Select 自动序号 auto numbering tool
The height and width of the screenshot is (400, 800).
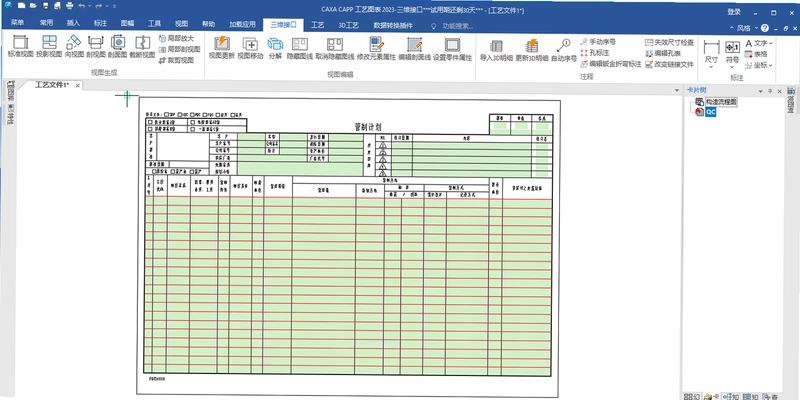(564, 50)
